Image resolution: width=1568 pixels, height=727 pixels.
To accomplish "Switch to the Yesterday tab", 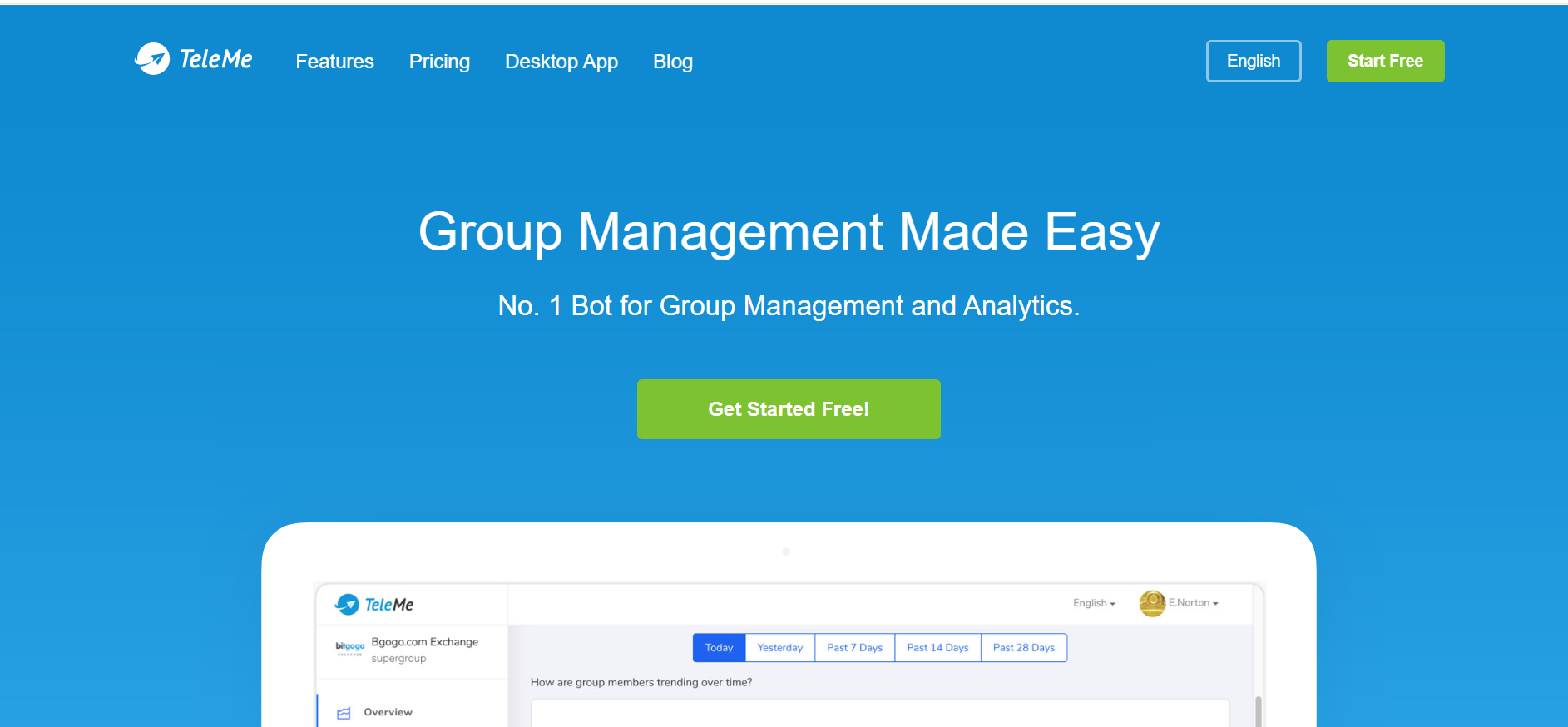I will click(x=780, y=648).
